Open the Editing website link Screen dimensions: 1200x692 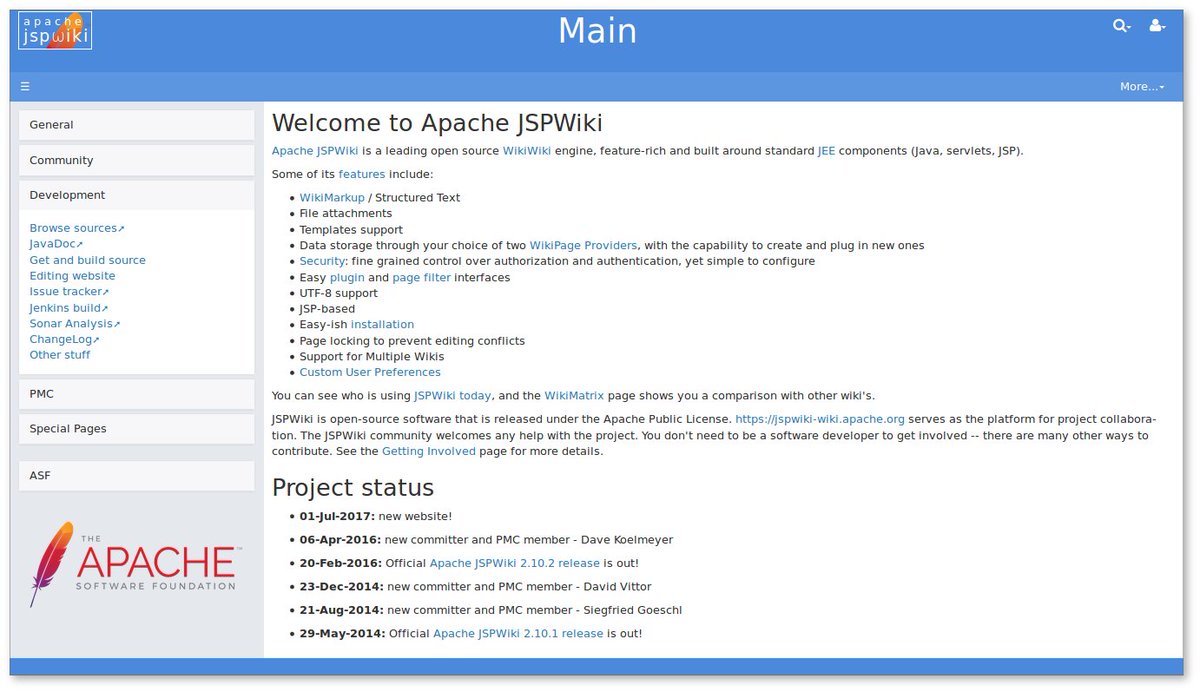click(x=72, y=276)
